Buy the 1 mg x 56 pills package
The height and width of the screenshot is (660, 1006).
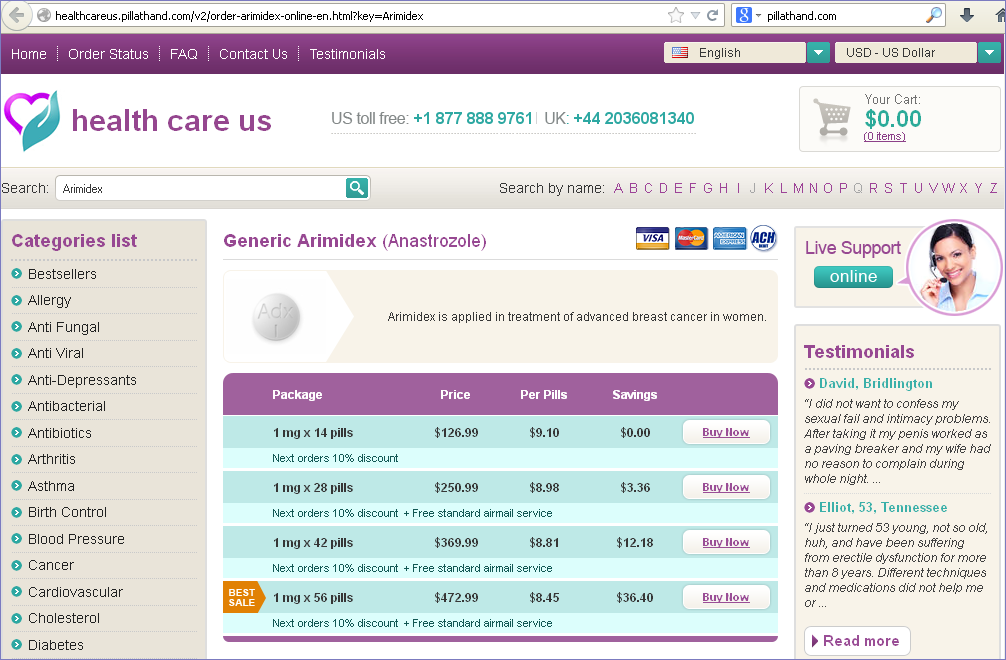point(725,598)
